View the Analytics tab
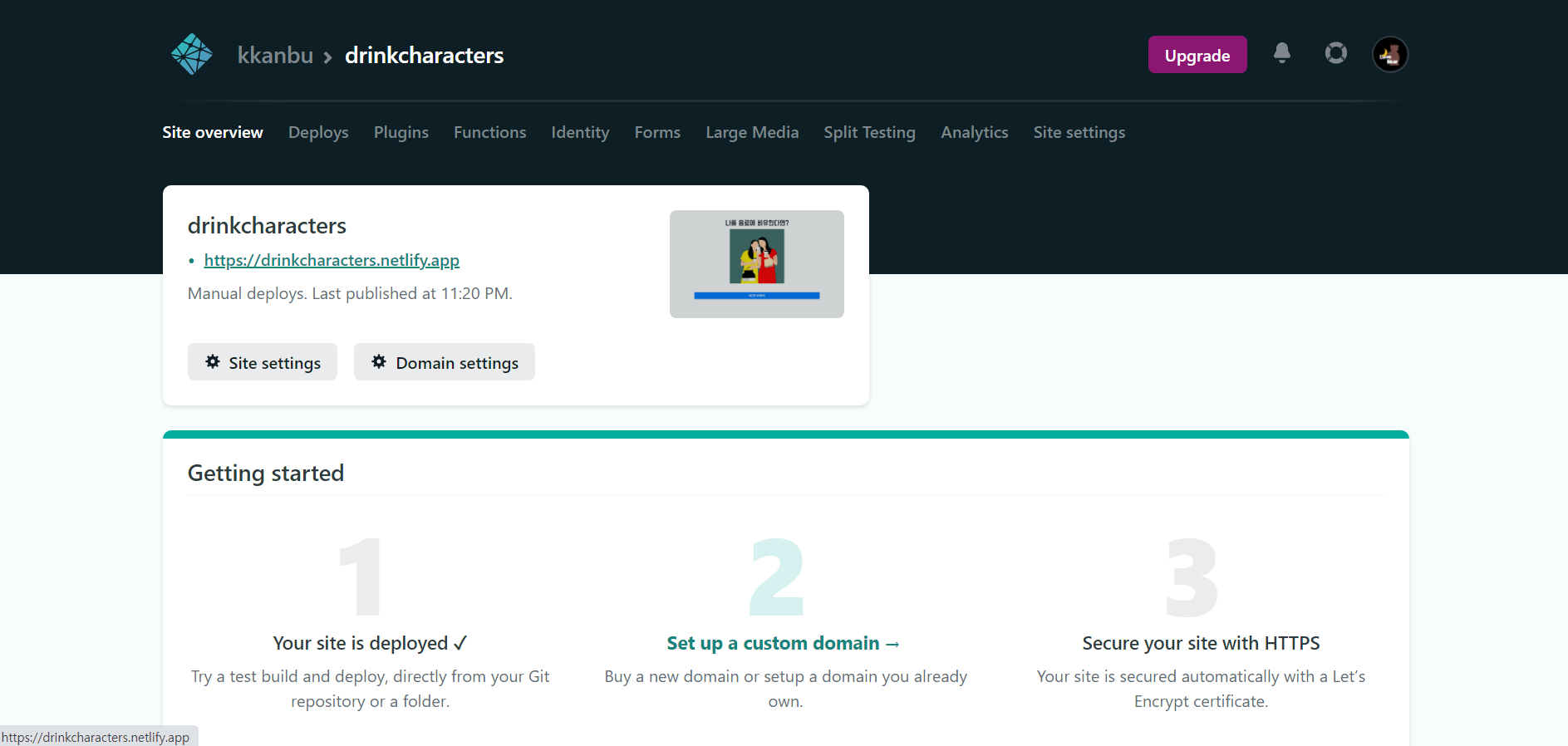The image size is (1568, 746). tap(975, 132)
